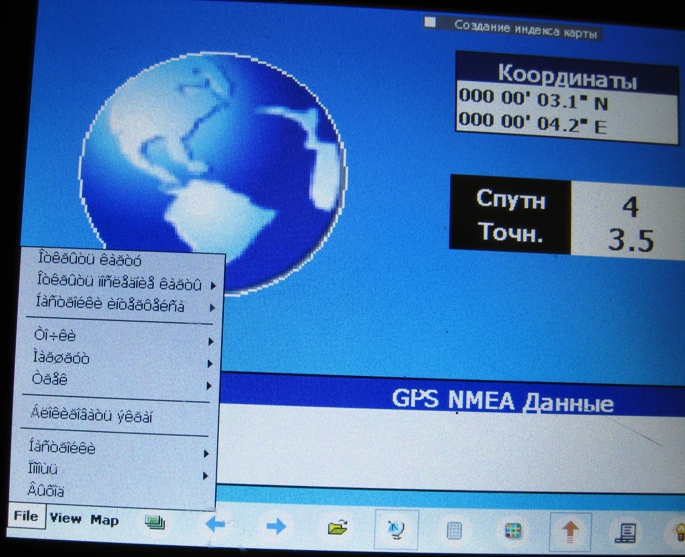Expand submenu arrow of second File menu entry
685x557 pixels.
(213, 285)
